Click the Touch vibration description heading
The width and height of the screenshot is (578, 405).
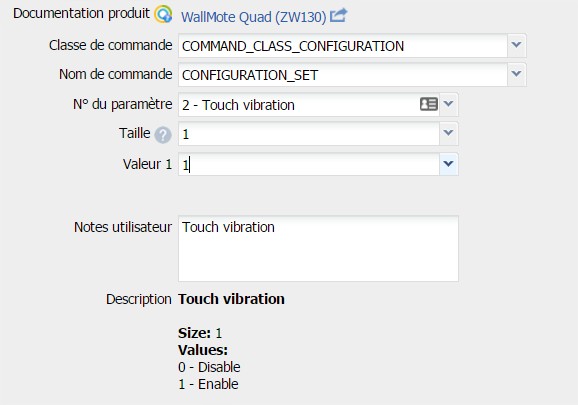pos(231,299)
